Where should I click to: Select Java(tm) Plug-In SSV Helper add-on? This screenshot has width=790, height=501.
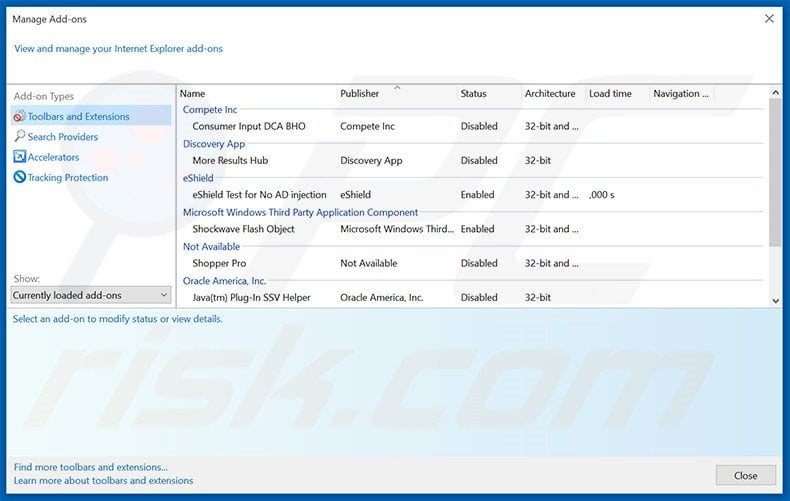tap(251, 297)
